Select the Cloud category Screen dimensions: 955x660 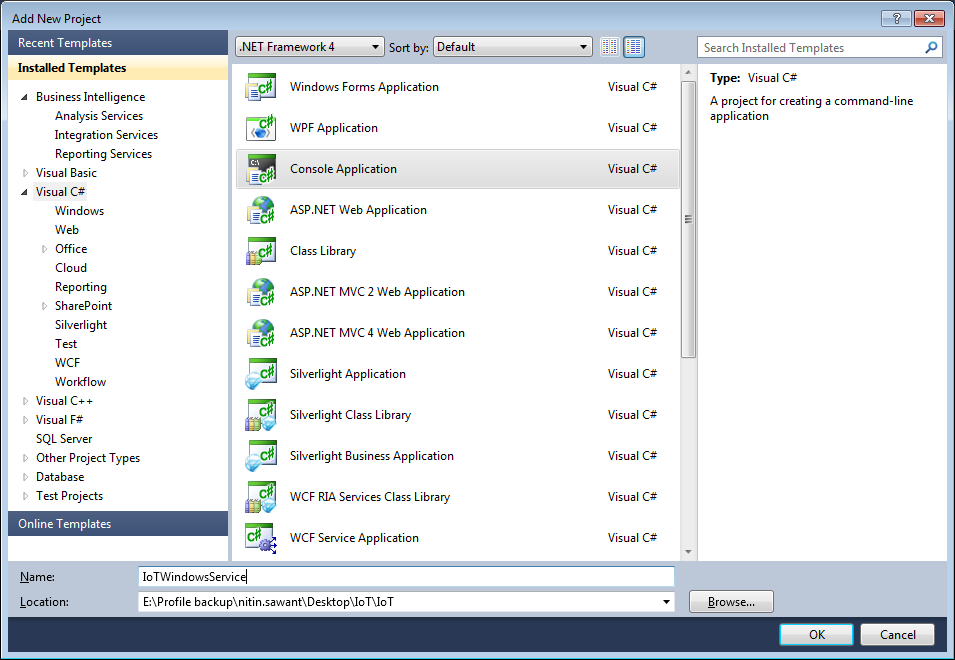[71, 268]
